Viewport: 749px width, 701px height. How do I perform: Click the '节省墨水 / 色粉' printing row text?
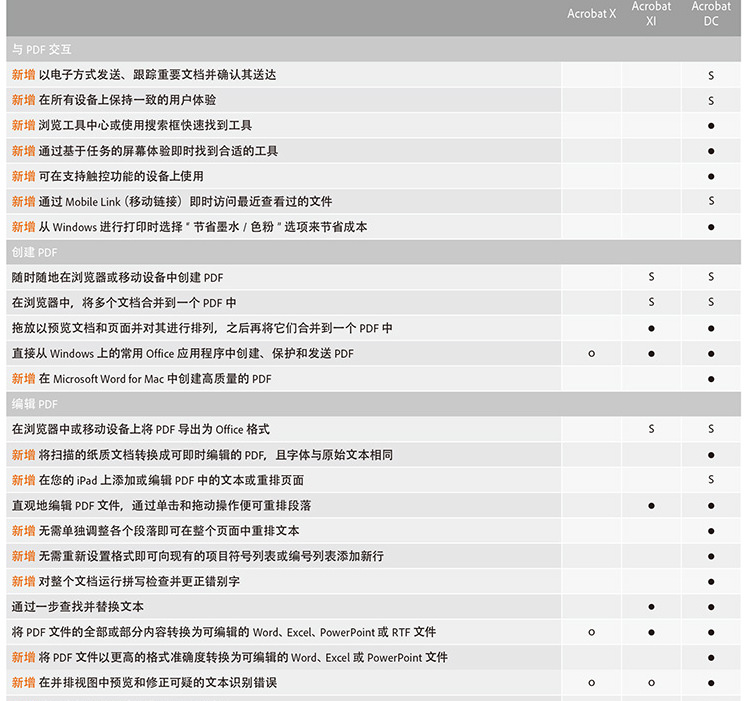click(203, 227)
